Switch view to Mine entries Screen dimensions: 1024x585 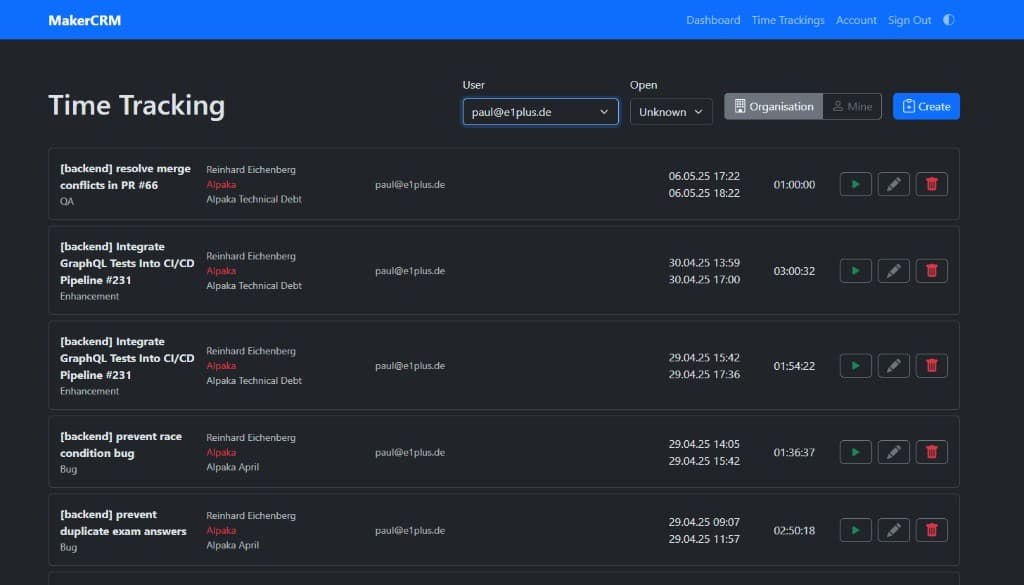(x=852, y=106)
